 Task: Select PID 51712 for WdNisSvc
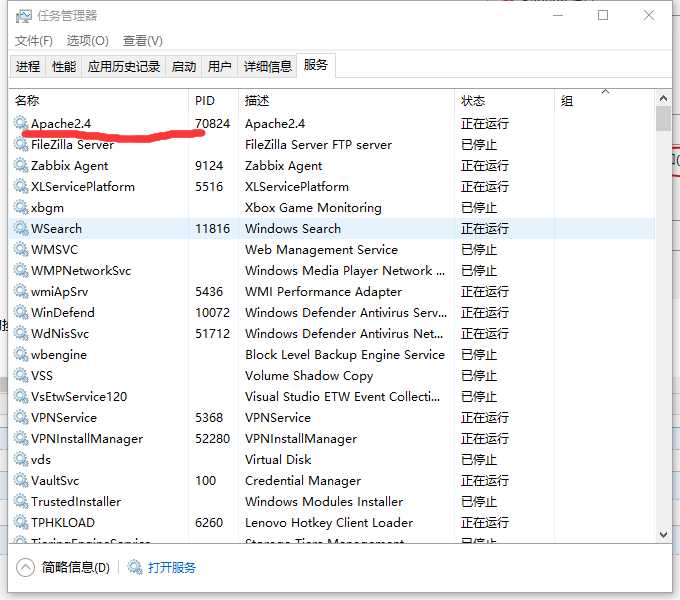[x=212, y=334]
